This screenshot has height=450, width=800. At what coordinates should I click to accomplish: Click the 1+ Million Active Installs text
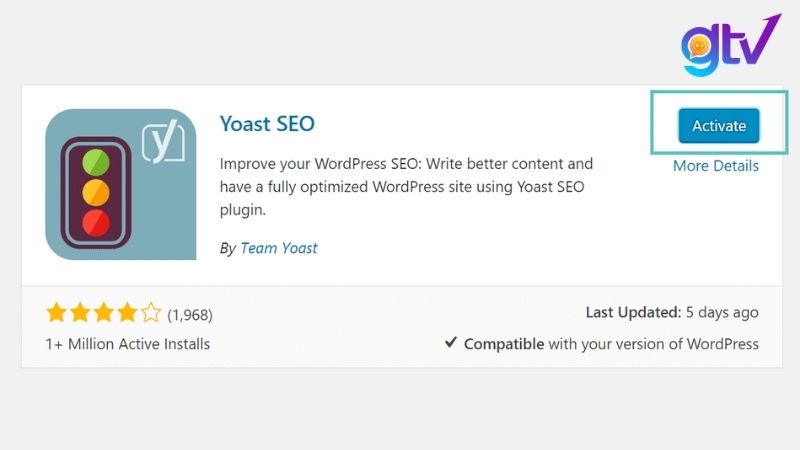click(x=128, y=344)
